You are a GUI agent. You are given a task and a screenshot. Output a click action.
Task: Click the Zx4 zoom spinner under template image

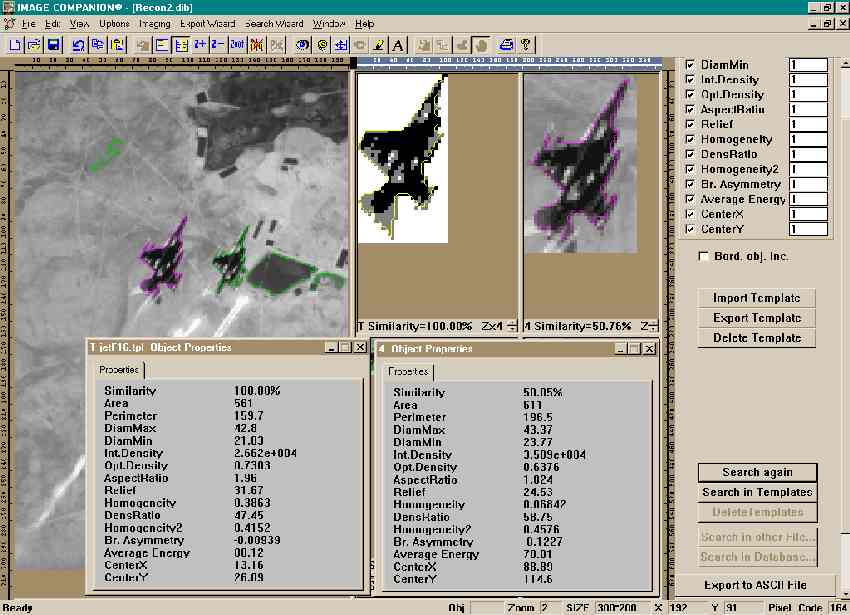pos(511,326)
